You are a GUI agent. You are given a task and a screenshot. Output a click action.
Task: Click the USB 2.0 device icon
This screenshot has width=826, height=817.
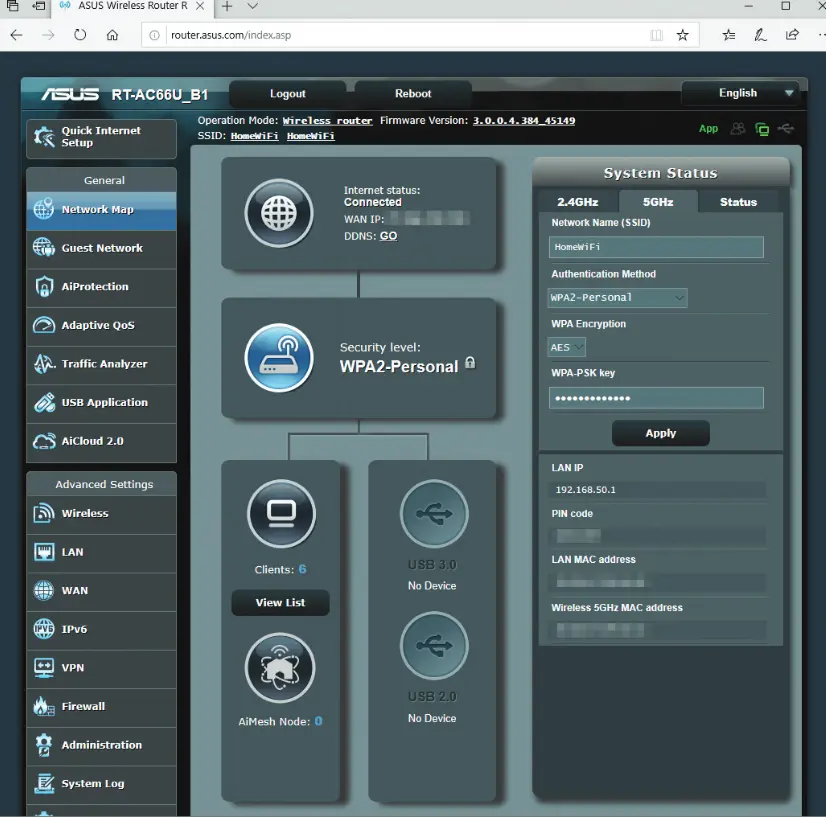433,646
